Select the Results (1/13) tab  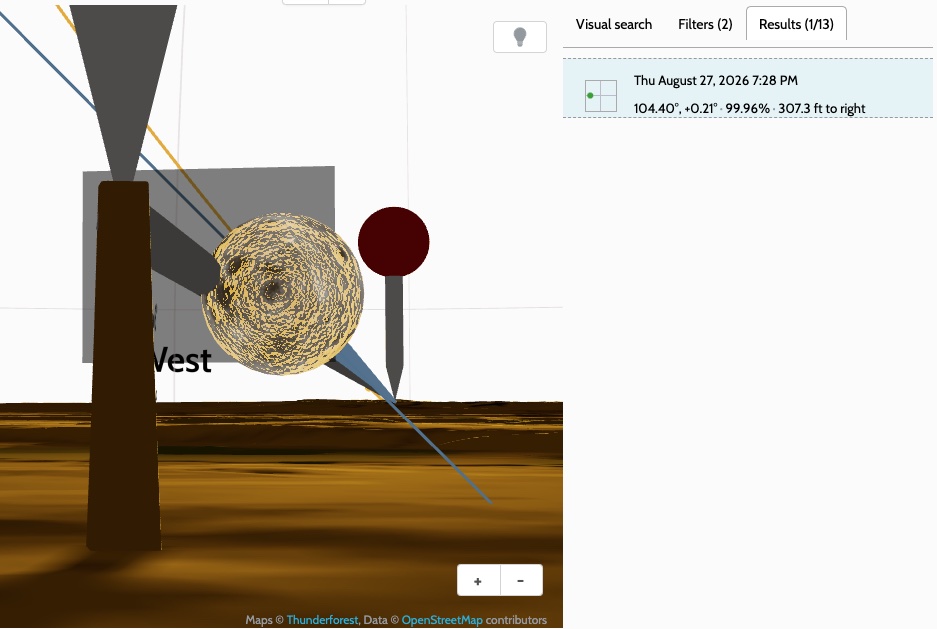pos(795,24)
